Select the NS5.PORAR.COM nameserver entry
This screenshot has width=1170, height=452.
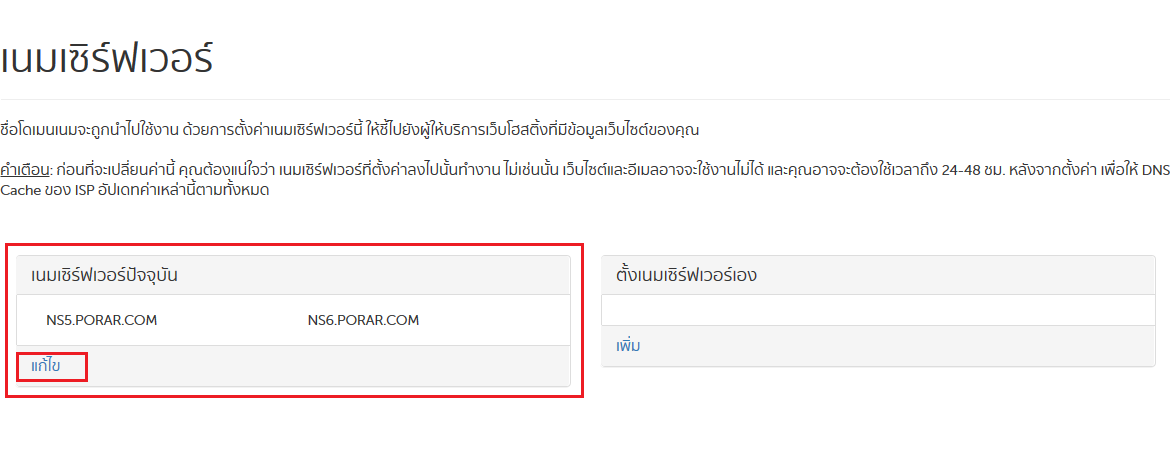tap(102, 321)
